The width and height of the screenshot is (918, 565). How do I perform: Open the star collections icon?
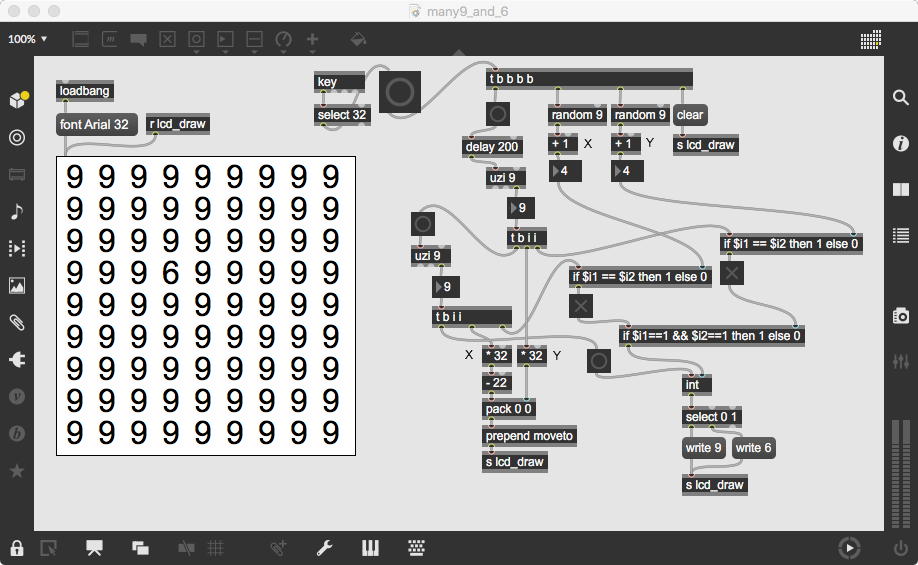click(17, 471)
